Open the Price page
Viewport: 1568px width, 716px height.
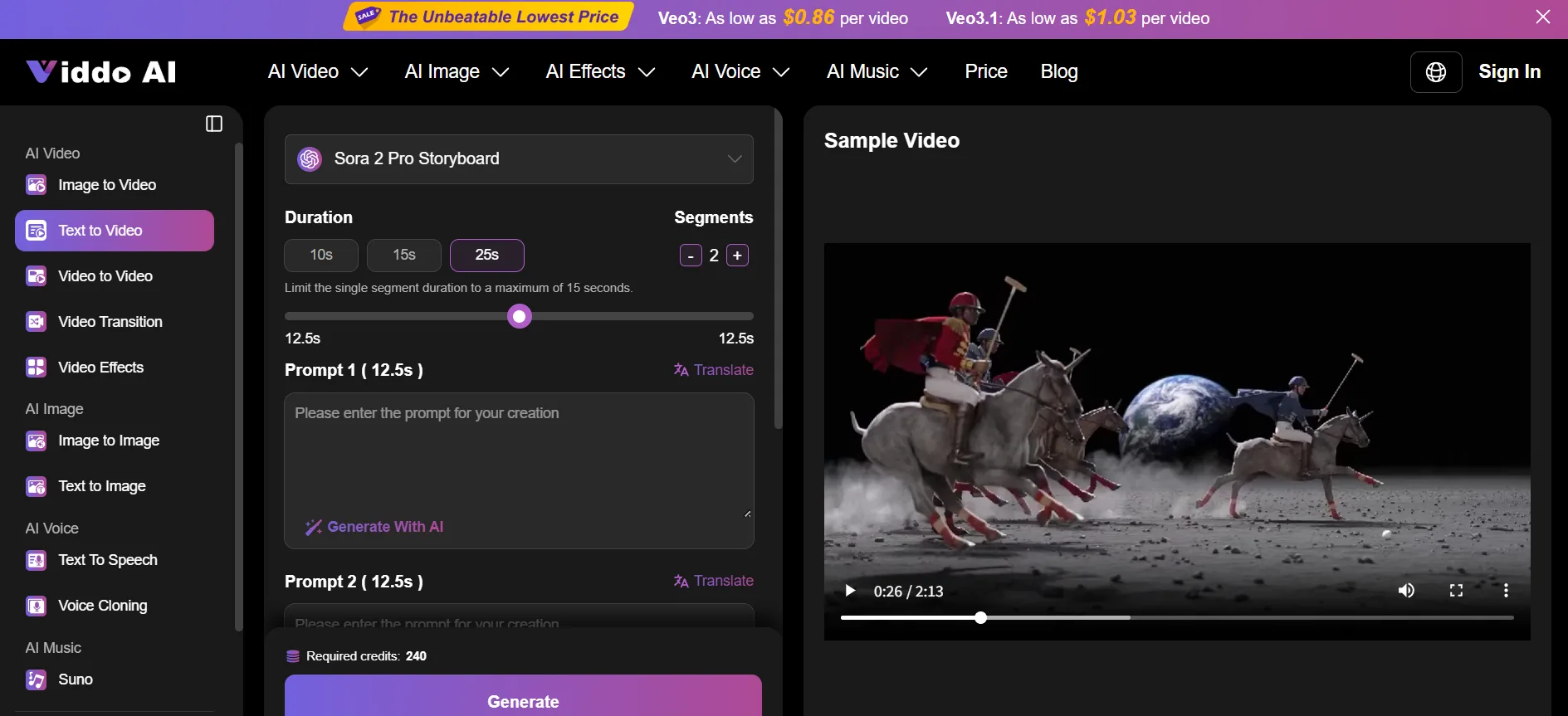coord(985,72)
